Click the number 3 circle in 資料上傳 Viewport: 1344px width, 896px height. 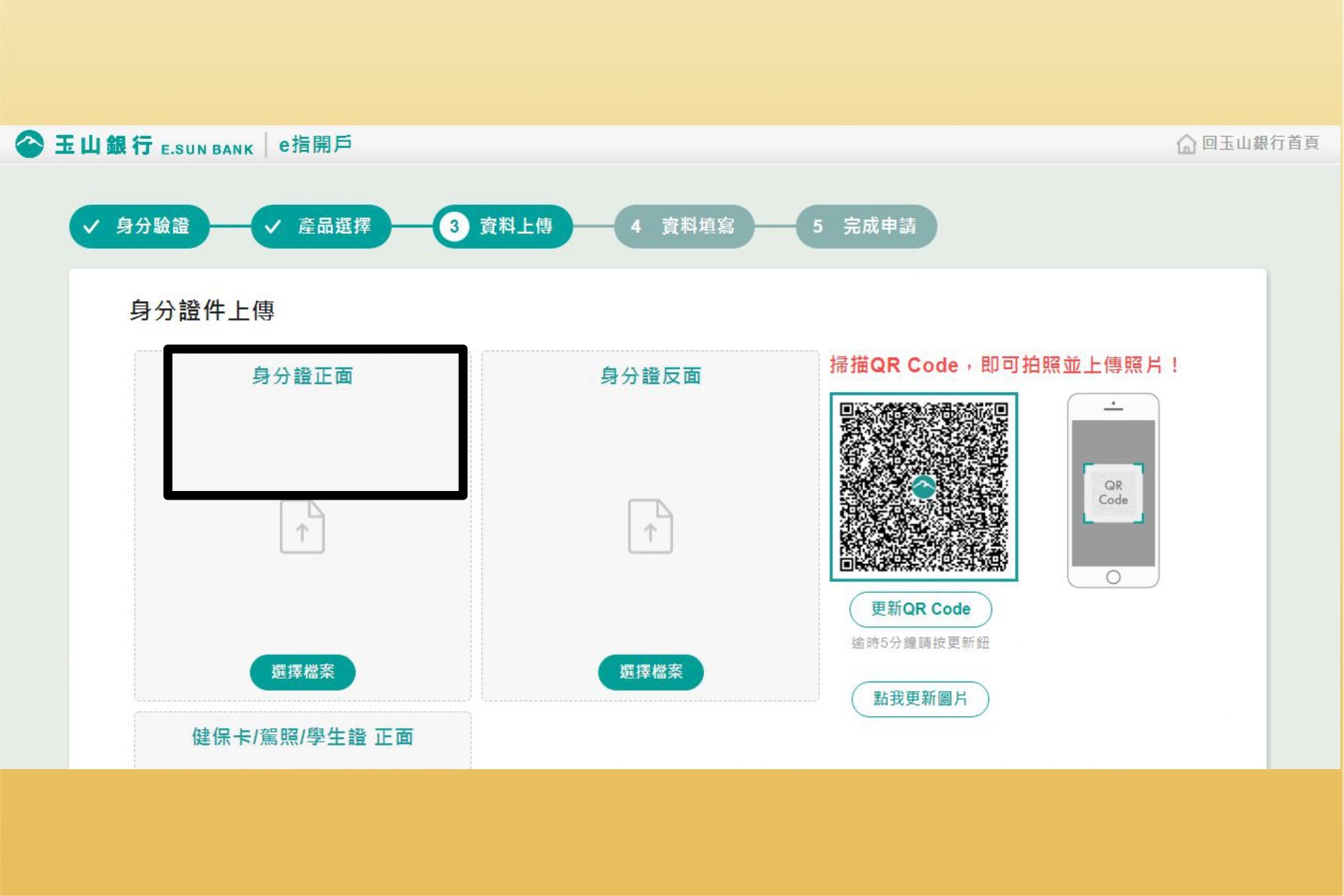(x=454, y=227)
